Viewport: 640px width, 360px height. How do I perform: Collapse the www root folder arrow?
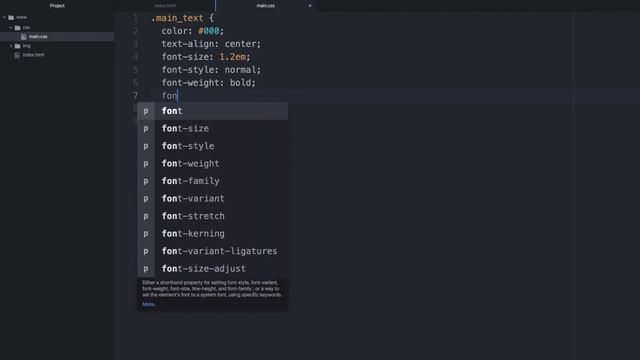(x=4, y=18)
